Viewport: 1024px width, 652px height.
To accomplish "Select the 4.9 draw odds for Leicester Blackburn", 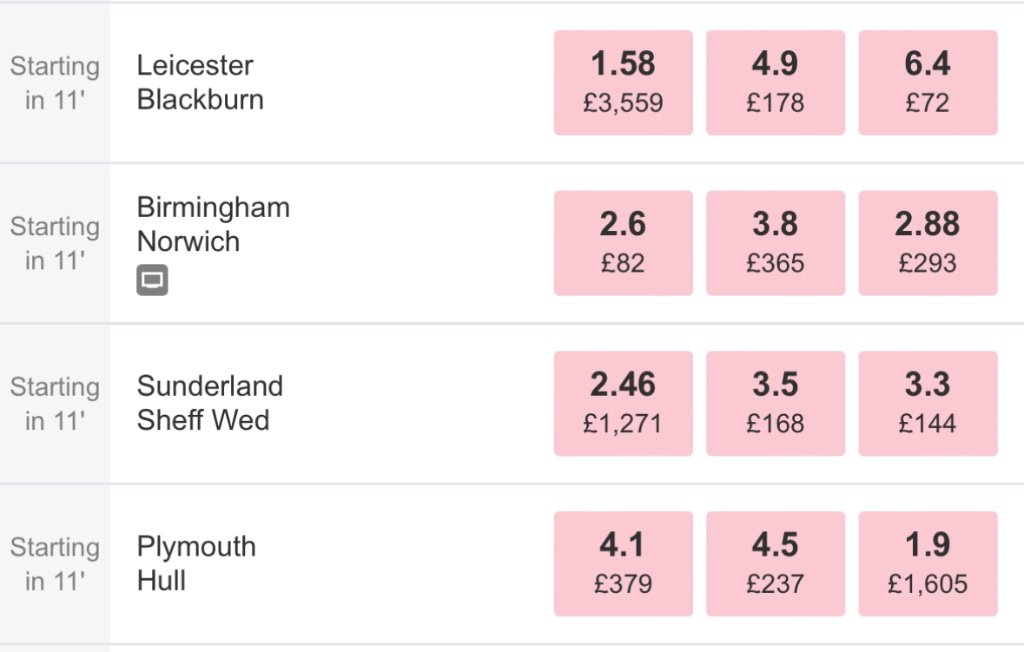I will pos(775,83).
